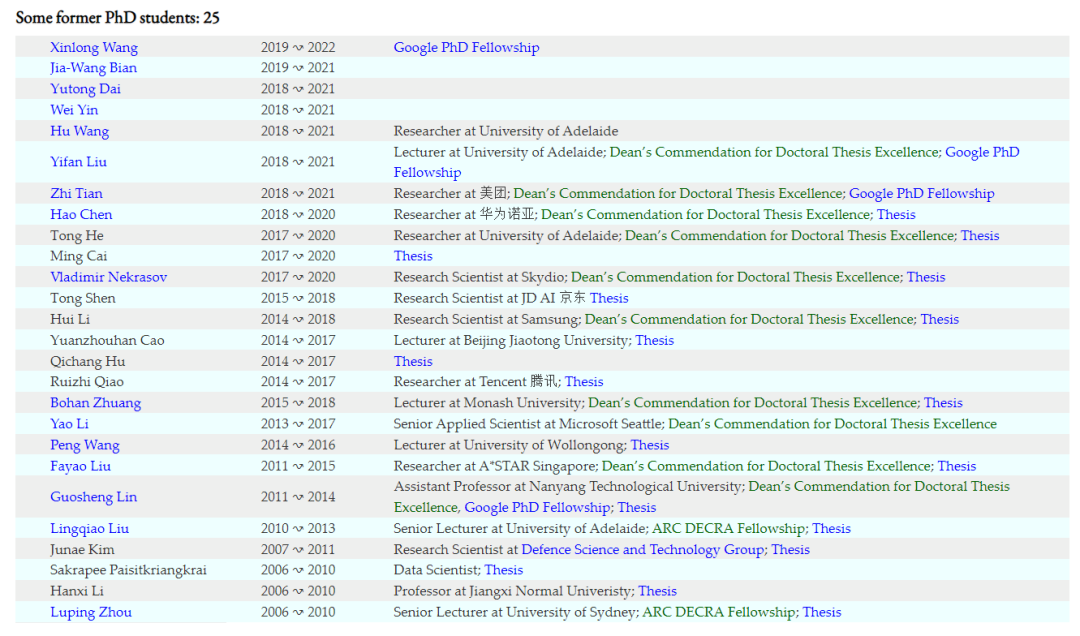Open Thesis link in Tong Shen row
The height and width of the screenshot is (636, 1080).
[x=609, y=298]
